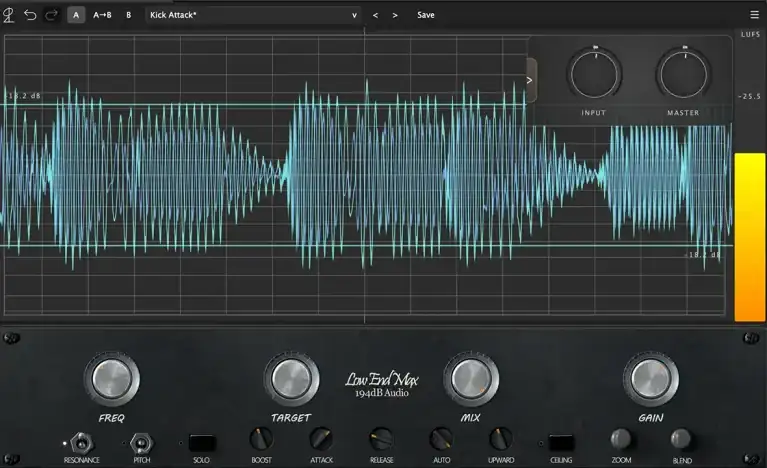Open the hamburger menu
Image resolution: width=767 pixels, height=468 pixels.
tap(754, 15)
